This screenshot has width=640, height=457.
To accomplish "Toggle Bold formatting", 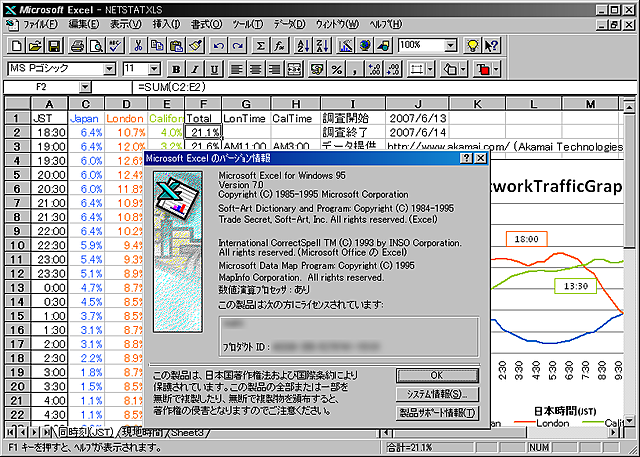I will 176,69.
